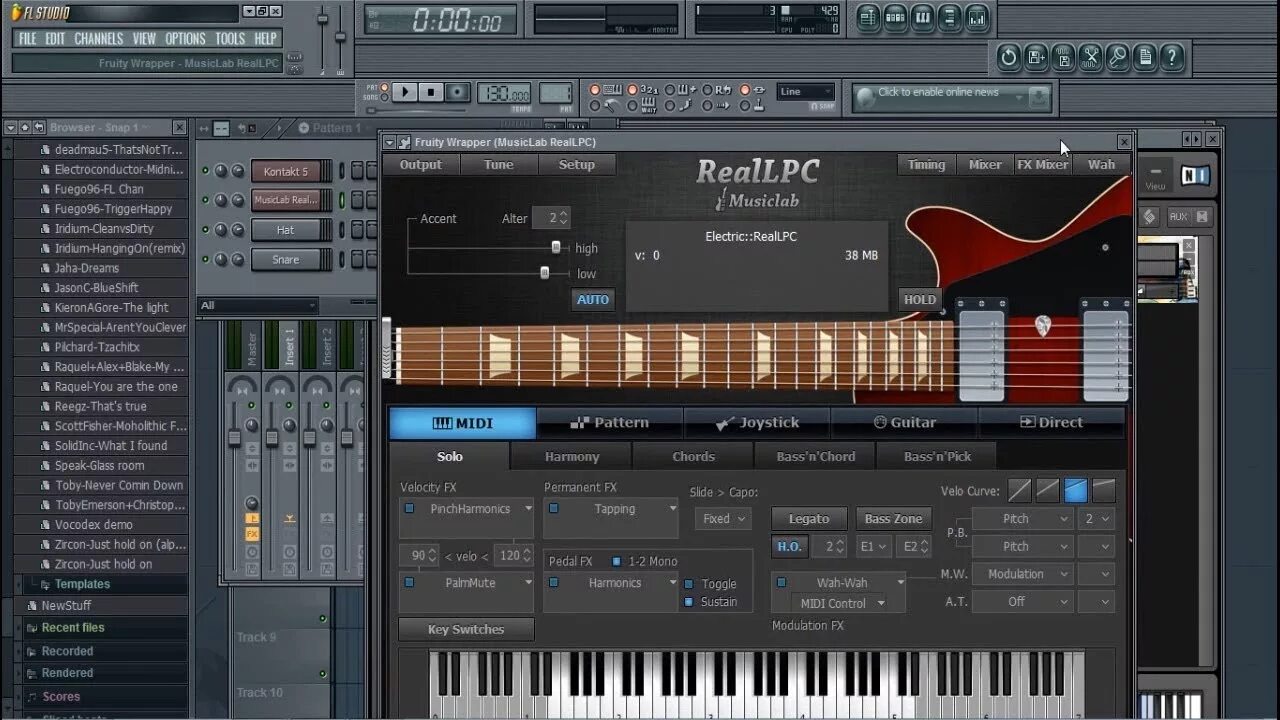
Task: Switch to the Joystick tab
Action: 757,423
